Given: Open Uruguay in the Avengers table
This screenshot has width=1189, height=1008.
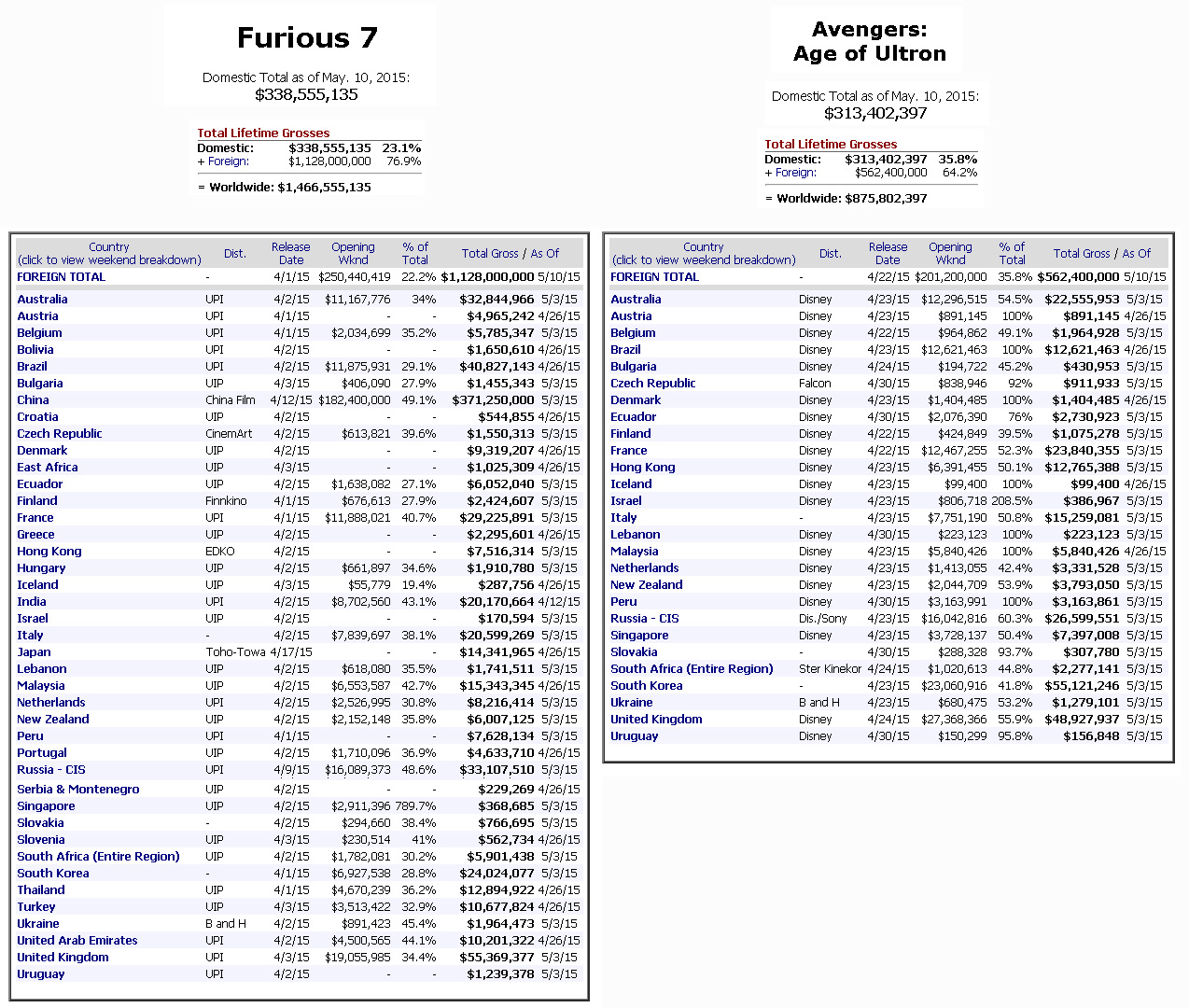Looking at the screenshot, I should point(635,736).
